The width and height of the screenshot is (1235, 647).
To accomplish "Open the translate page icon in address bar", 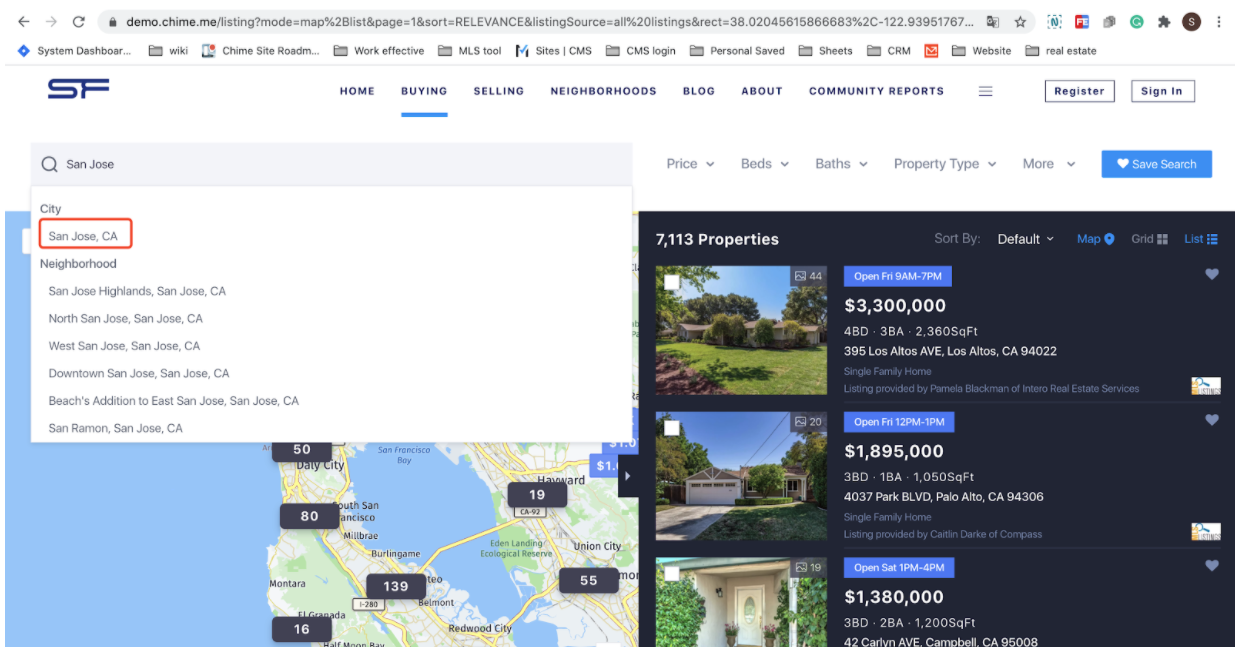I will pos(993,21).
